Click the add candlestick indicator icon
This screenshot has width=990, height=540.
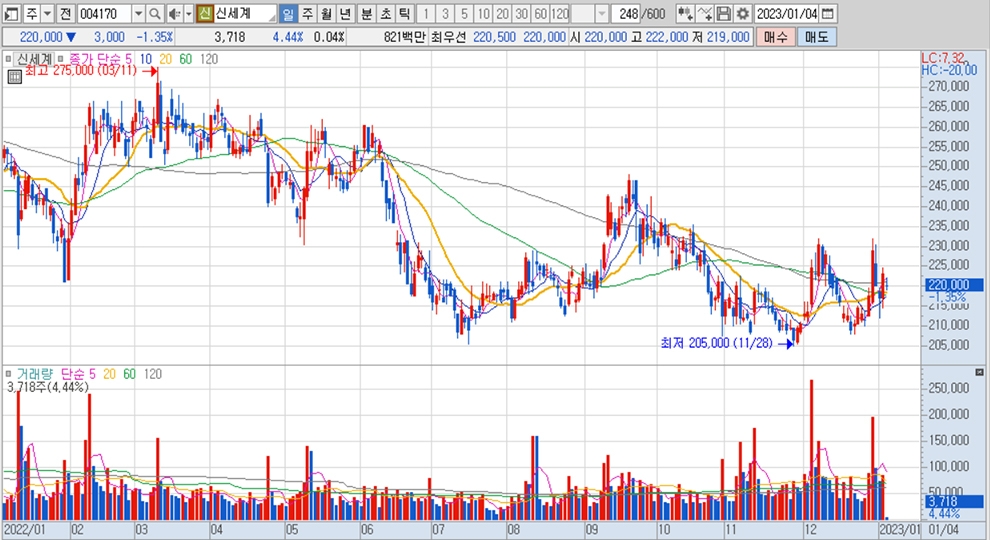685,14
